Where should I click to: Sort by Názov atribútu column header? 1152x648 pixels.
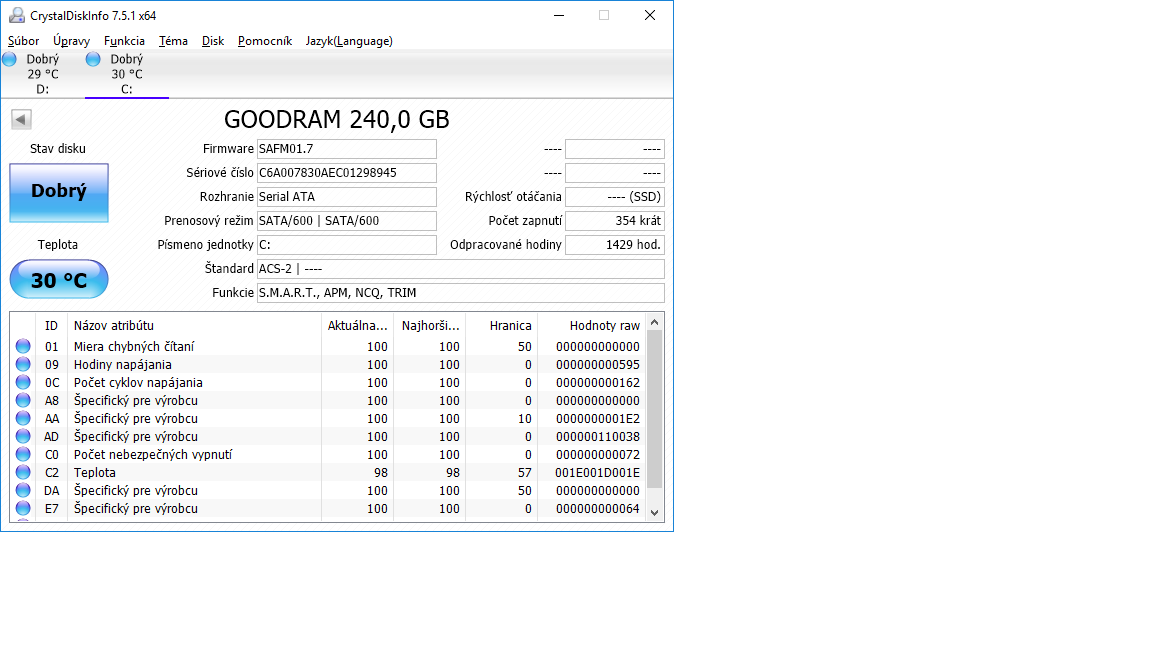pos(194,325)
